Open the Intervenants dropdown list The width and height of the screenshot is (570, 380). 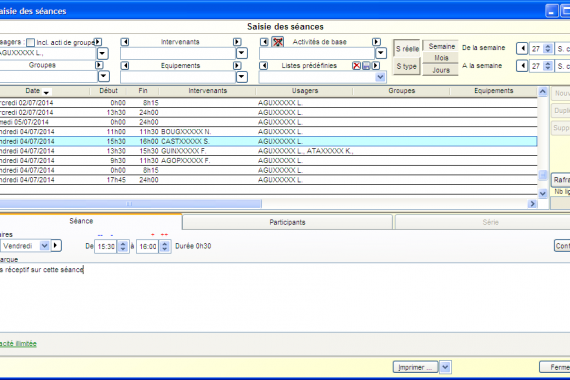tap(242, 53)
